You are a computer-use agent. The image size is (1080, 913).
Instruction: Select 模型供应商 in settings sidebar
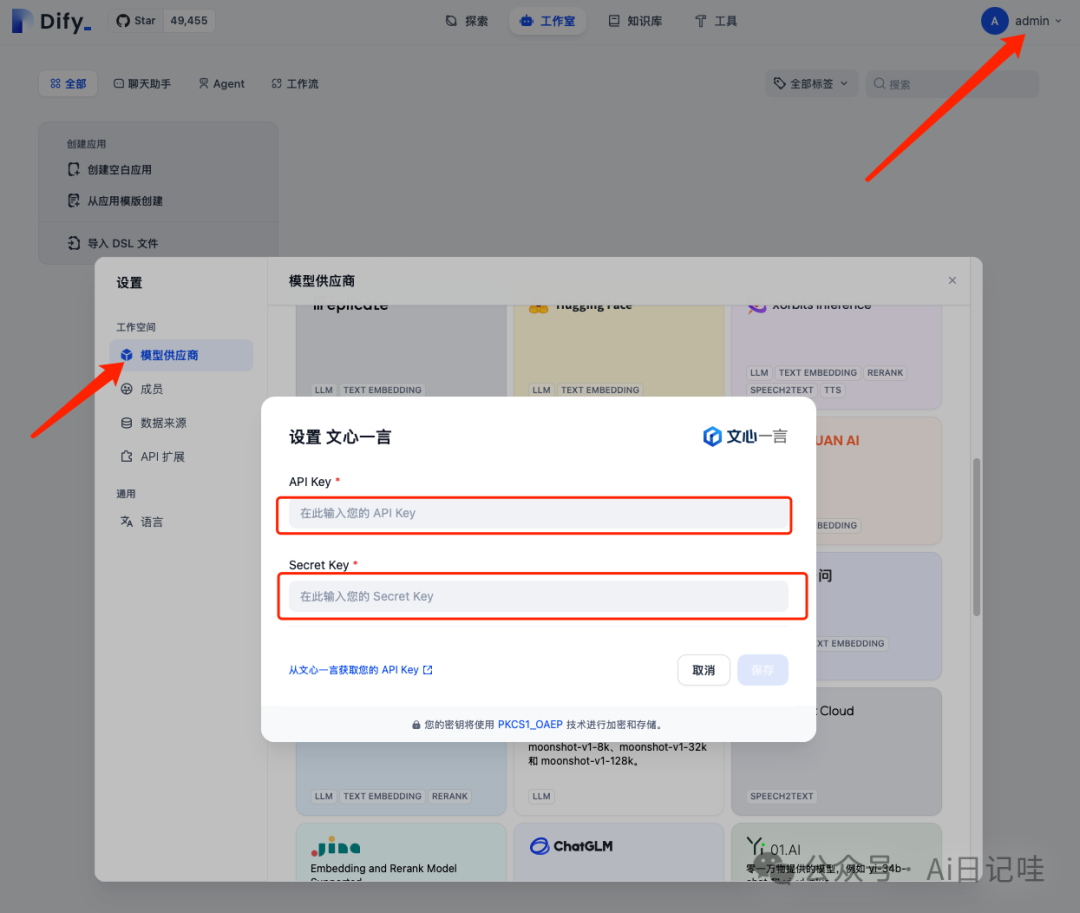click(181, 355)
